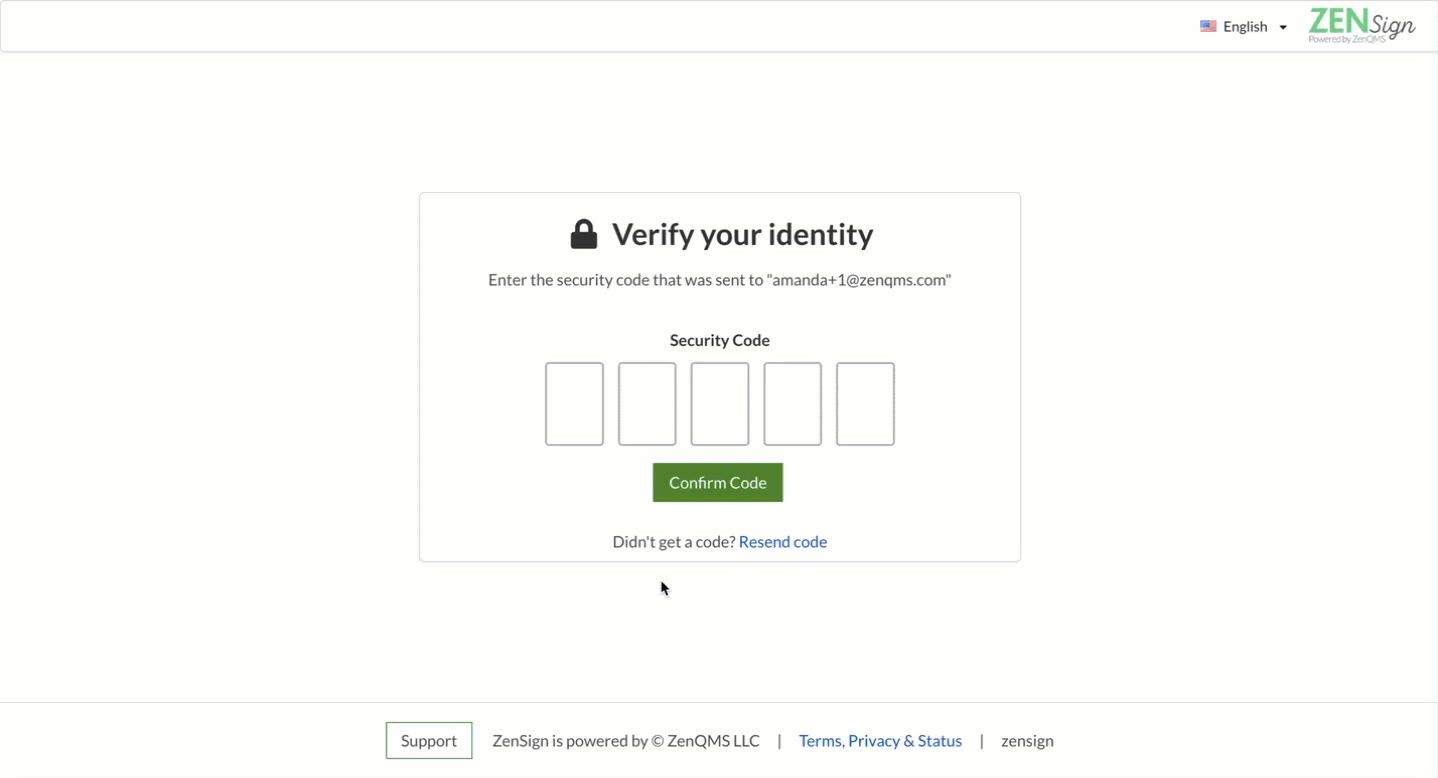
Task: Open Terms, Privacy & Status link
Action: (x=880, y=741)
